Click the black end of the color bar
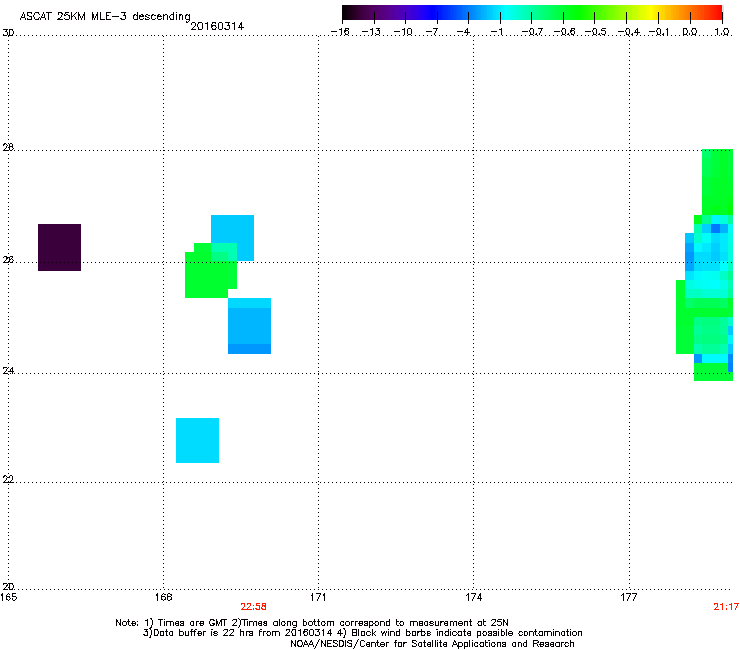The image size is (740, 650). coord(348,13)
